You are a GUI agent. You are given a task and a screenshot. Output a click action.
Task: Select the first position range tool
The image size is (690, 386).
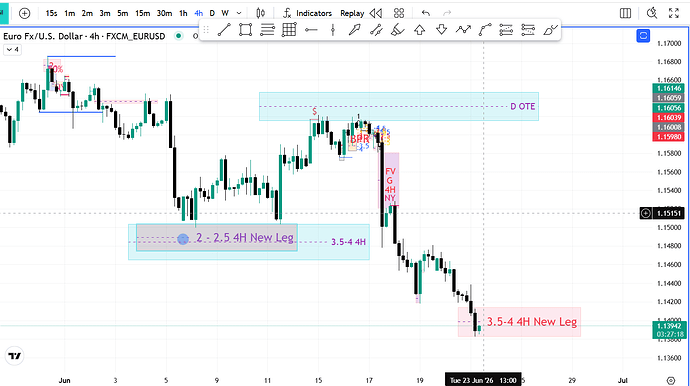(506, 30)
